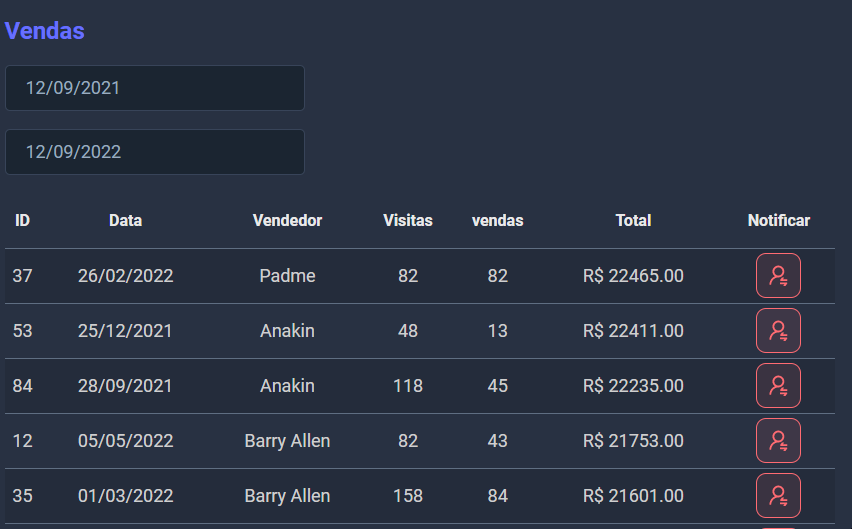Click the Vendedor column header
Viewport: 852px width, 529px height.
tap(287, 221)
